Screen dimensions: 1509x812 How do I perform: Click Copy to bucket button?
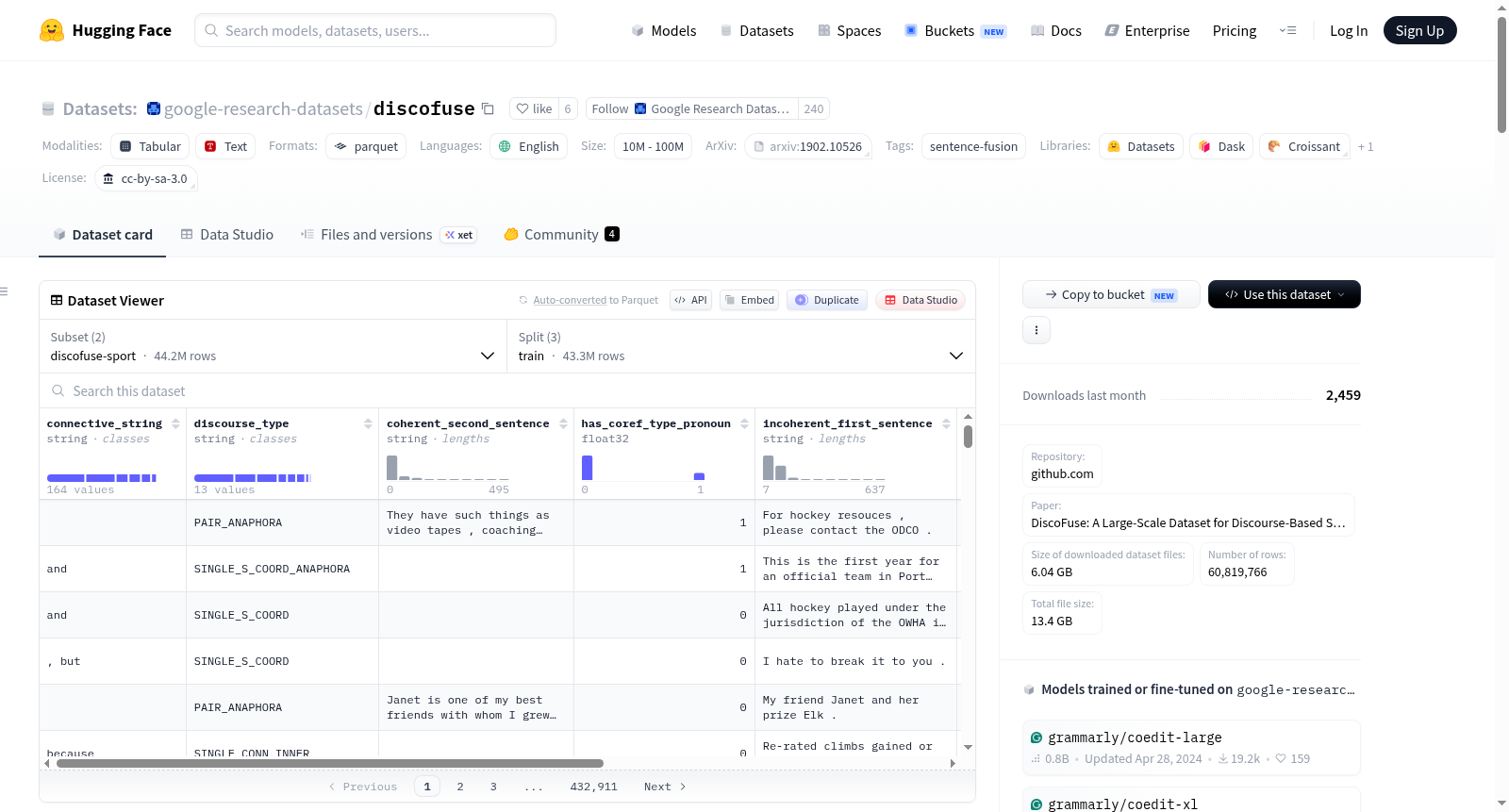tap(1111, 294)
